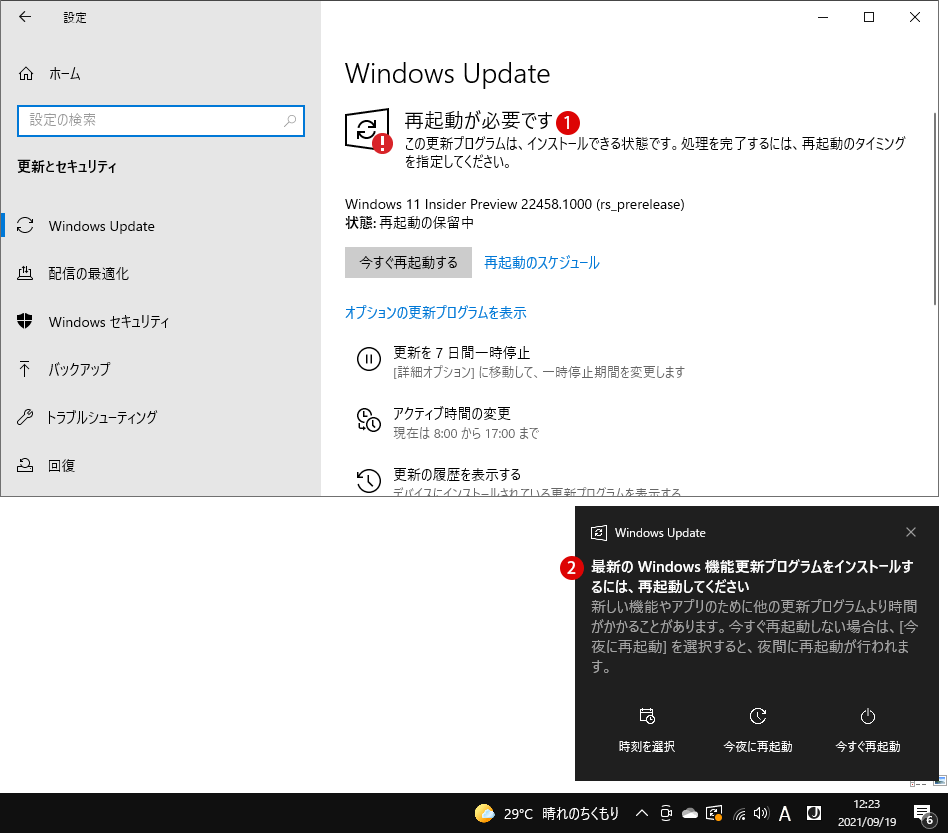Screen dimensions: 948x833
Task: Click the 設定の検索 search field
Action: (x=161, y=120)
